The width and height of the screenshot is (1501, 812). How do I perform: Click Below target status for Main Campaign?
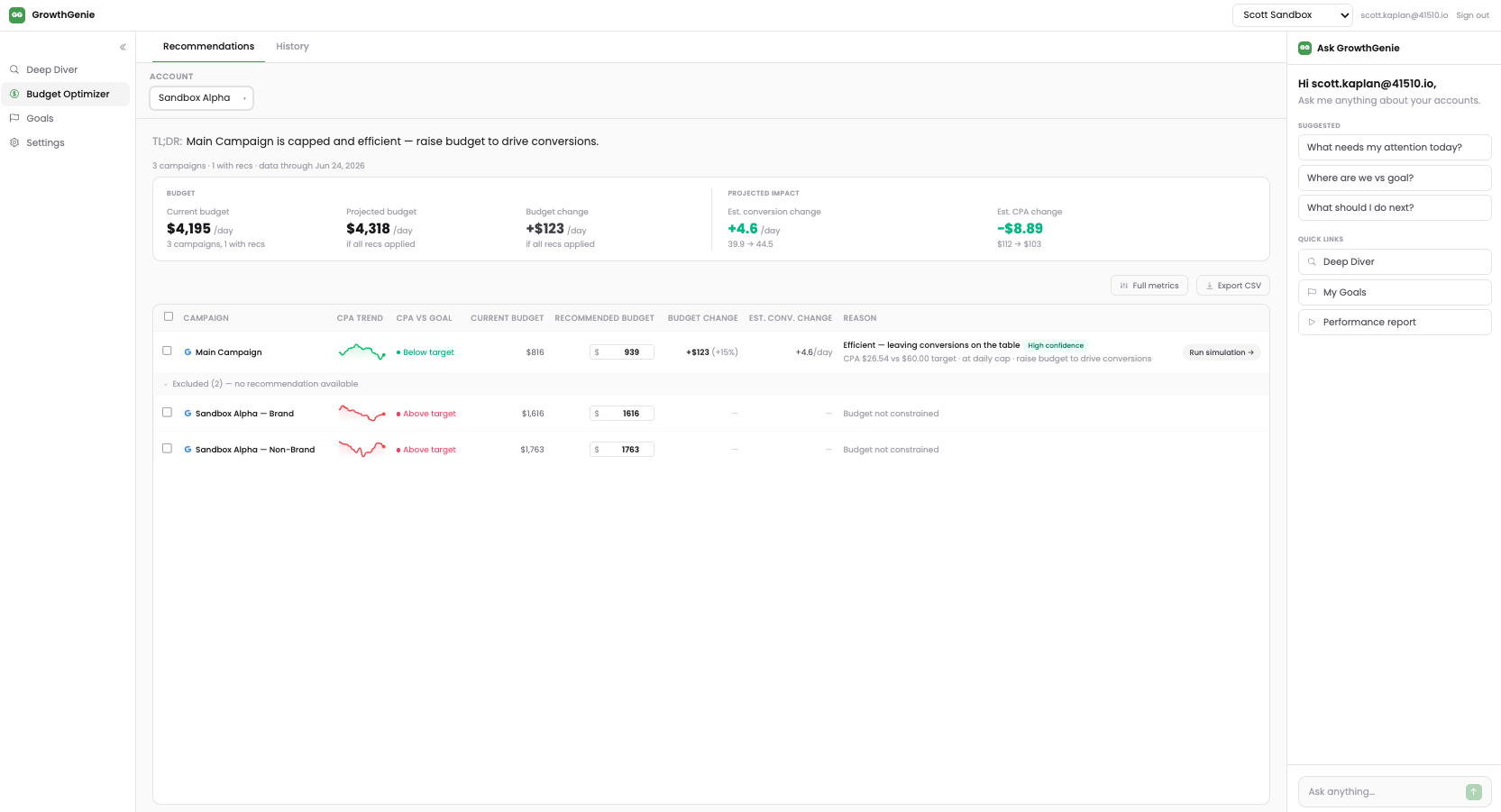(x=426, y=352)
